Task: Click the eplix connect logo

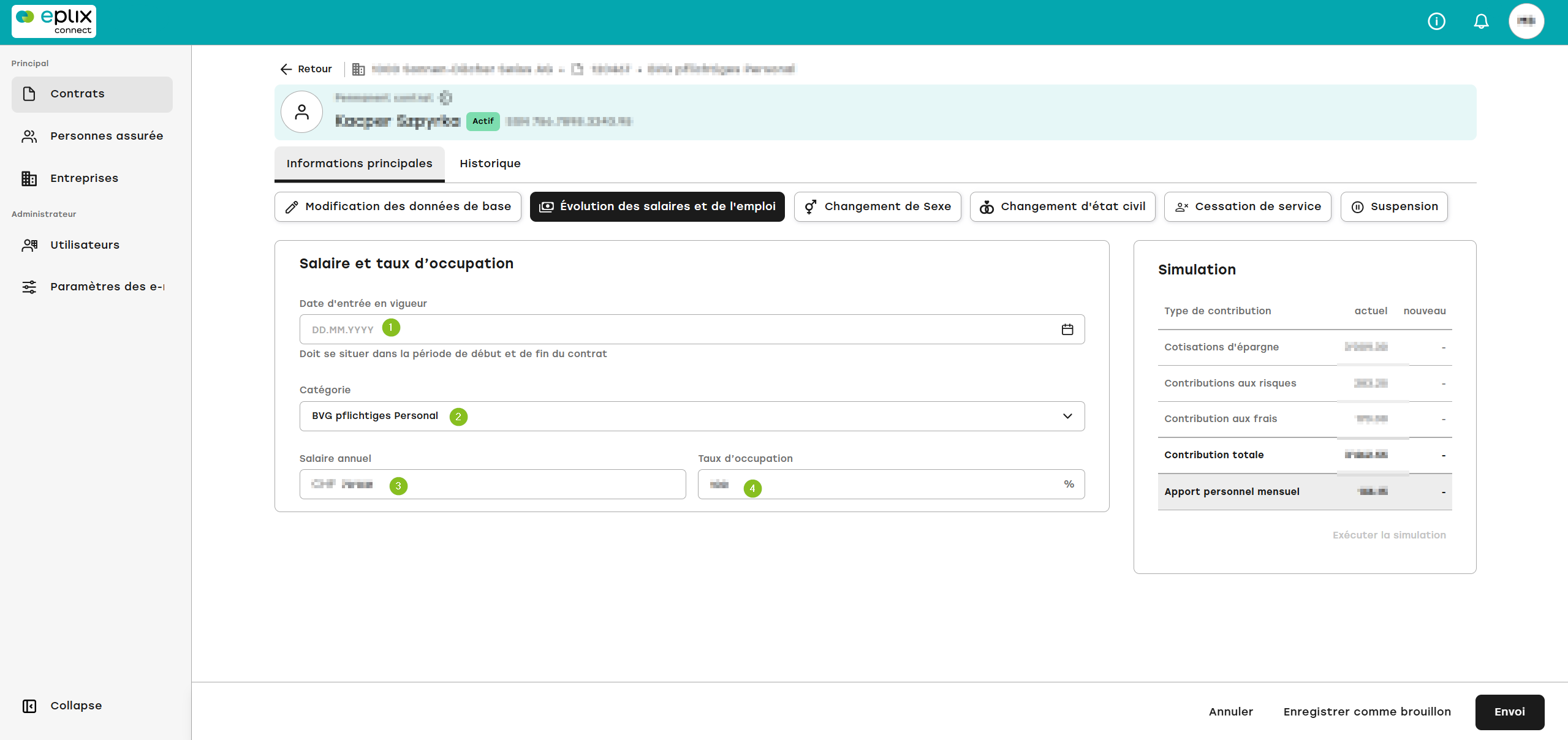Action: (54, 21)
